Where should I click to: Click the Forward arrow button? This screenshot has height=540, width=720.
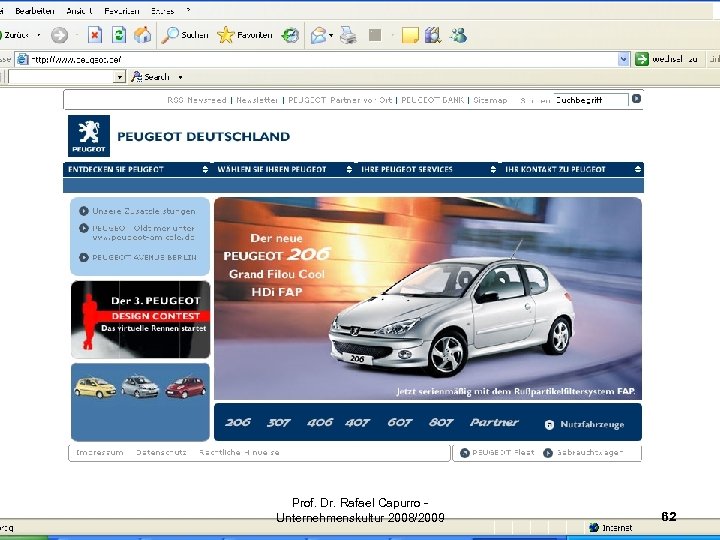coord(59,35)
